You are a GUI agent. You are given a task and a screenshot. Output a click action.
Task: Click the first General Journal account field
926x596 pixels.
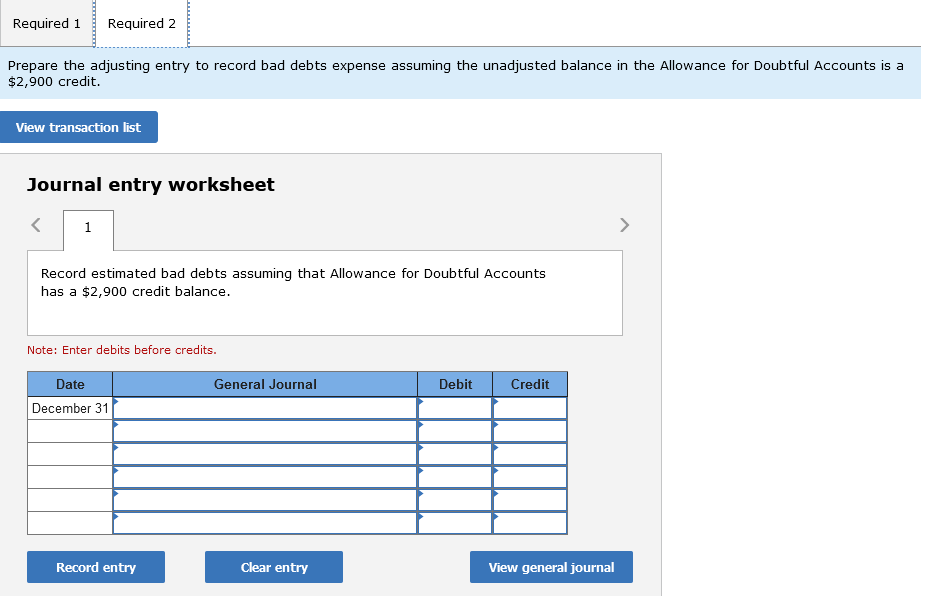265,407
